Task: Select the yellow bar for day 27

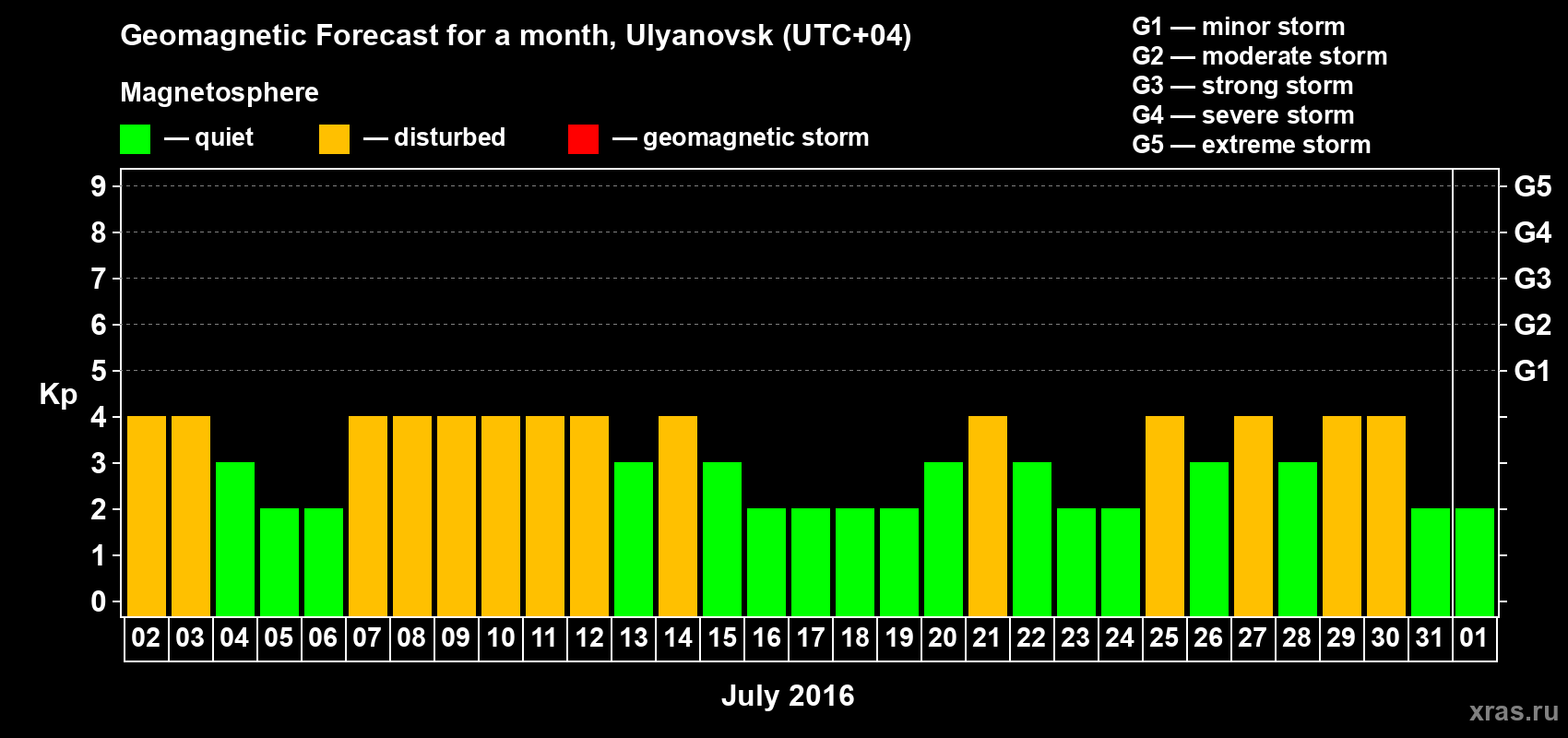Action: (1253, 516)
